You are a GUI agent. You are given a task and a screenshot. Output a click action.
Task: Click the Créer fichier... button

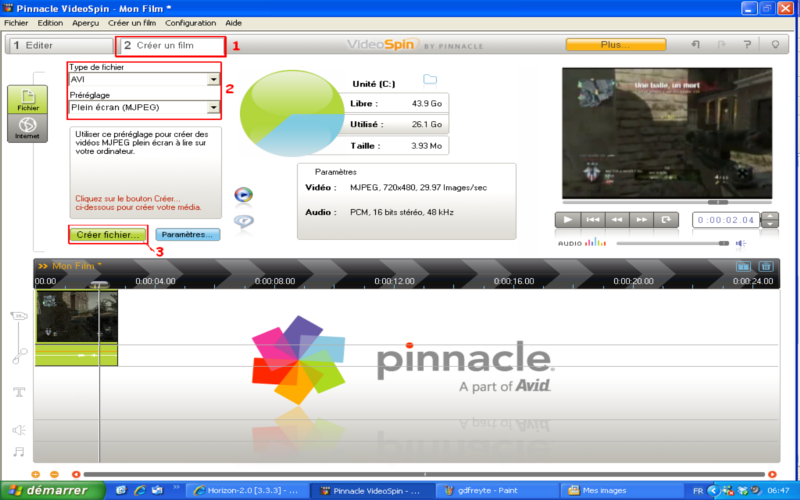pyautogui.click(x=108, y=235)
